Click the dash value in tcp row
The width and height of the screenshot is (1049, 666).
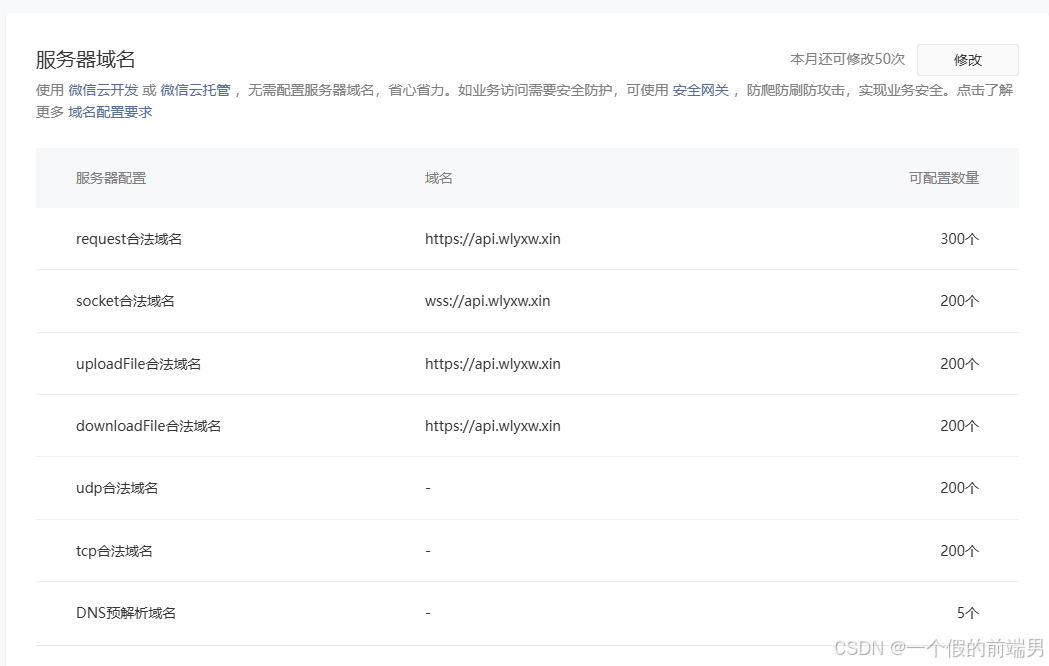(x=428, y=552)
